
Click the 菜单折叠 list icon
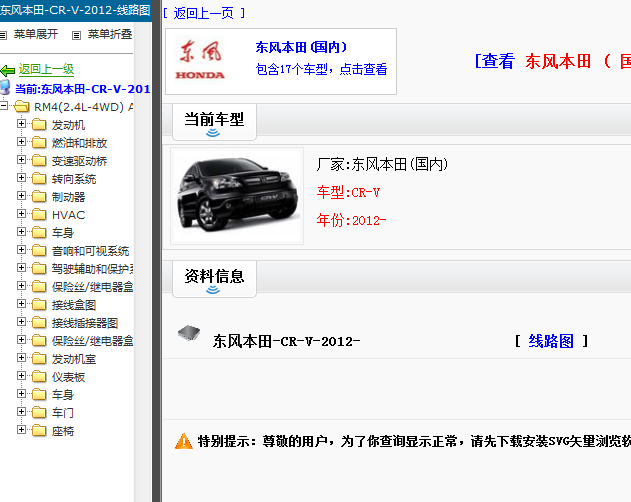(76, 35)
